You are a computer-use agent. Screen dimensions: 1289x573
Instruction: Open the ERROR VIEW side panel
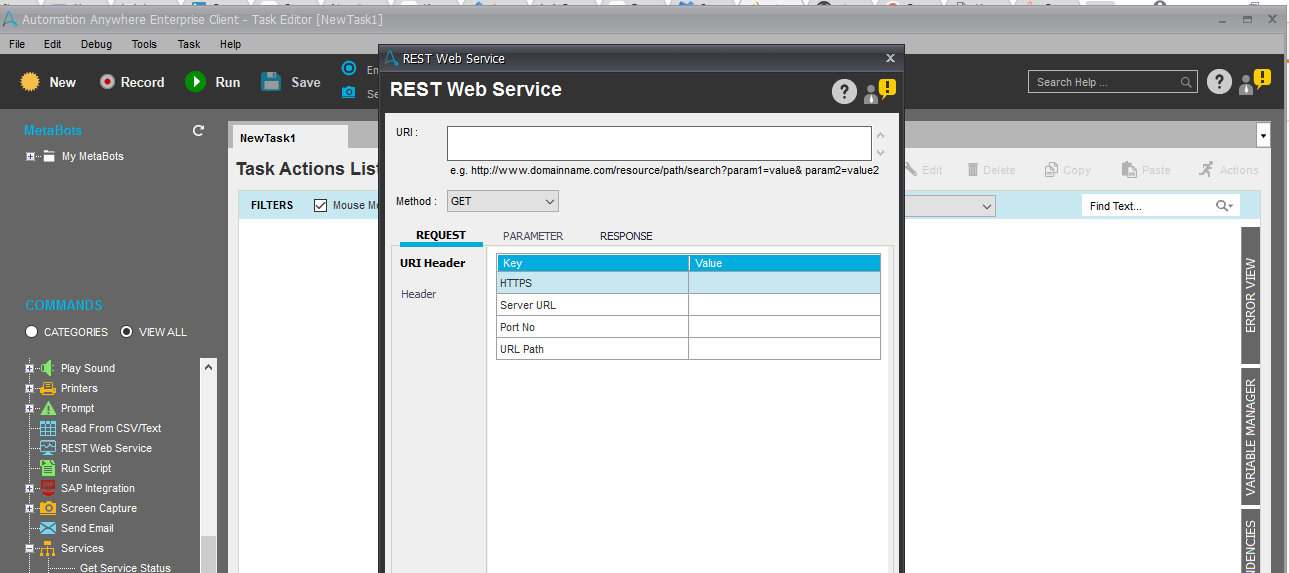(x=1251, y=295)
